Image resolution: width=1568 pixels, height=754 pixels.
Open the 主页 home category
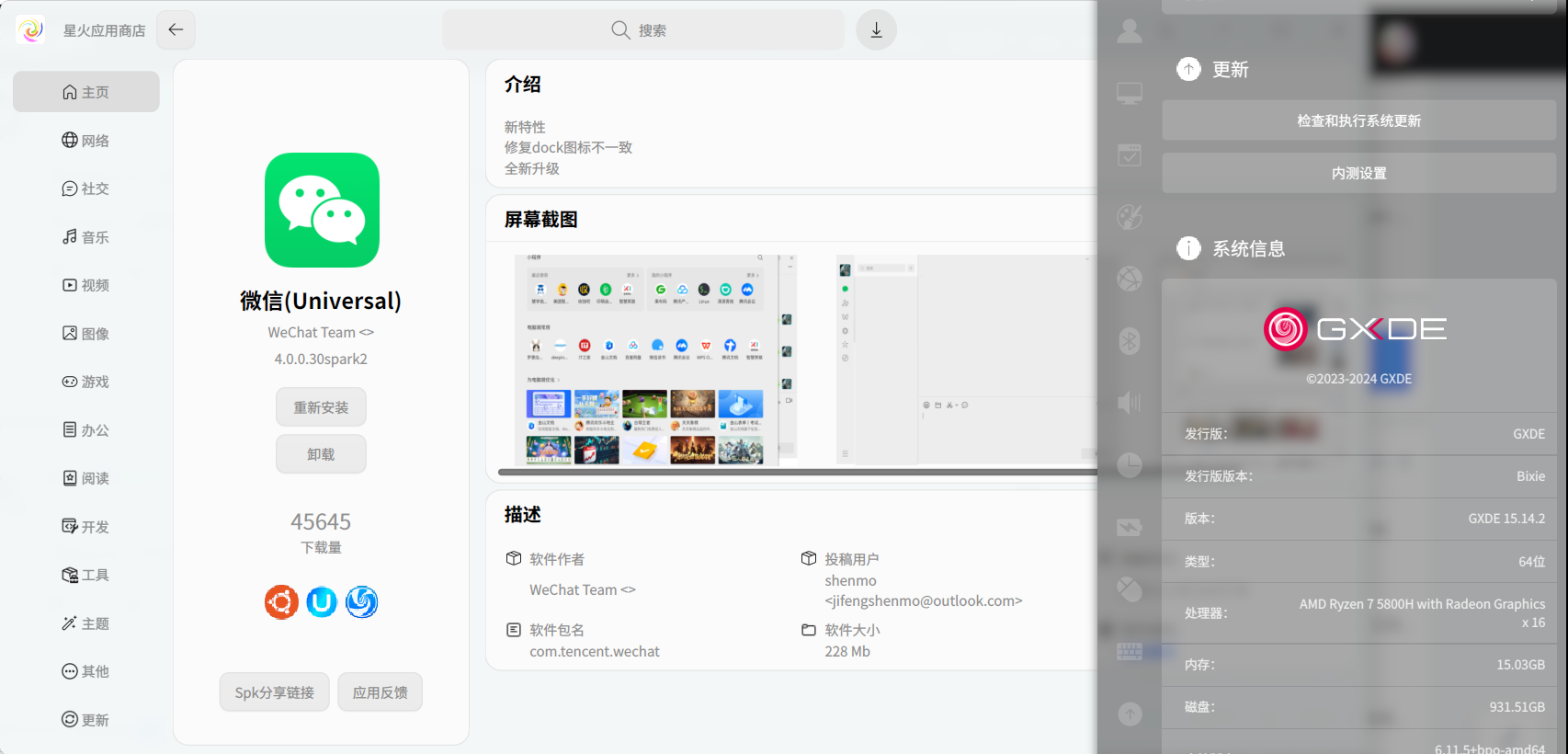pyautogui.click(x=86, y=92)
